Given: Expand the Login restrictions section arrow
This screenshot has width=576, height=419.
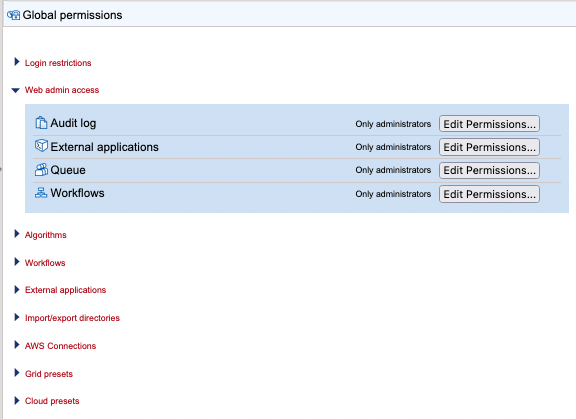Looking at the screenshot, I should pyautogui.click(x=17, y=62).
